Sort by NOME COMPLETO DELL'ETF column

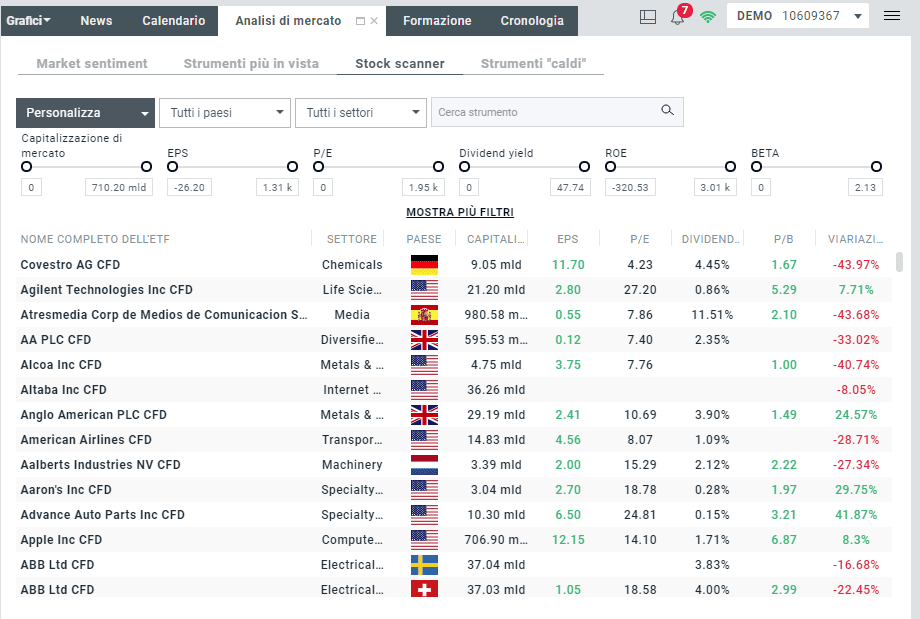pyautogui.click(x=95, y=239)
